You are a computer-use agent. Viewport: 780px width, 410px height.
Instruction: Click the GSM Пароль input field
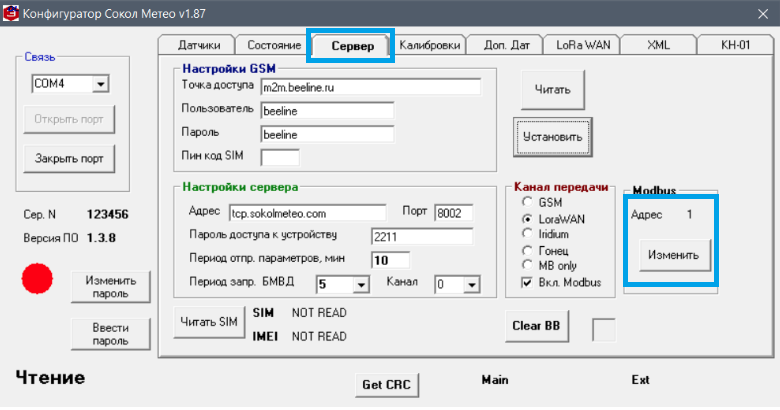click(327, 134)
